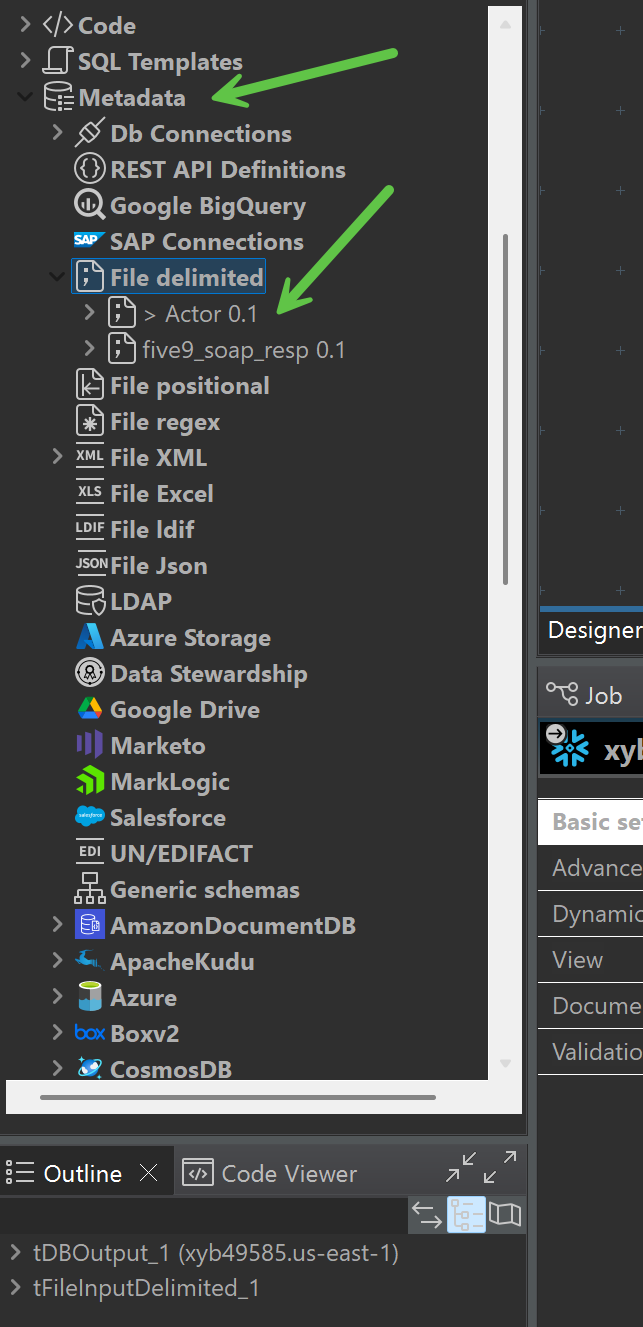Open the Salesforce metadata connector
643x1327 pixels.
point(89,817)
